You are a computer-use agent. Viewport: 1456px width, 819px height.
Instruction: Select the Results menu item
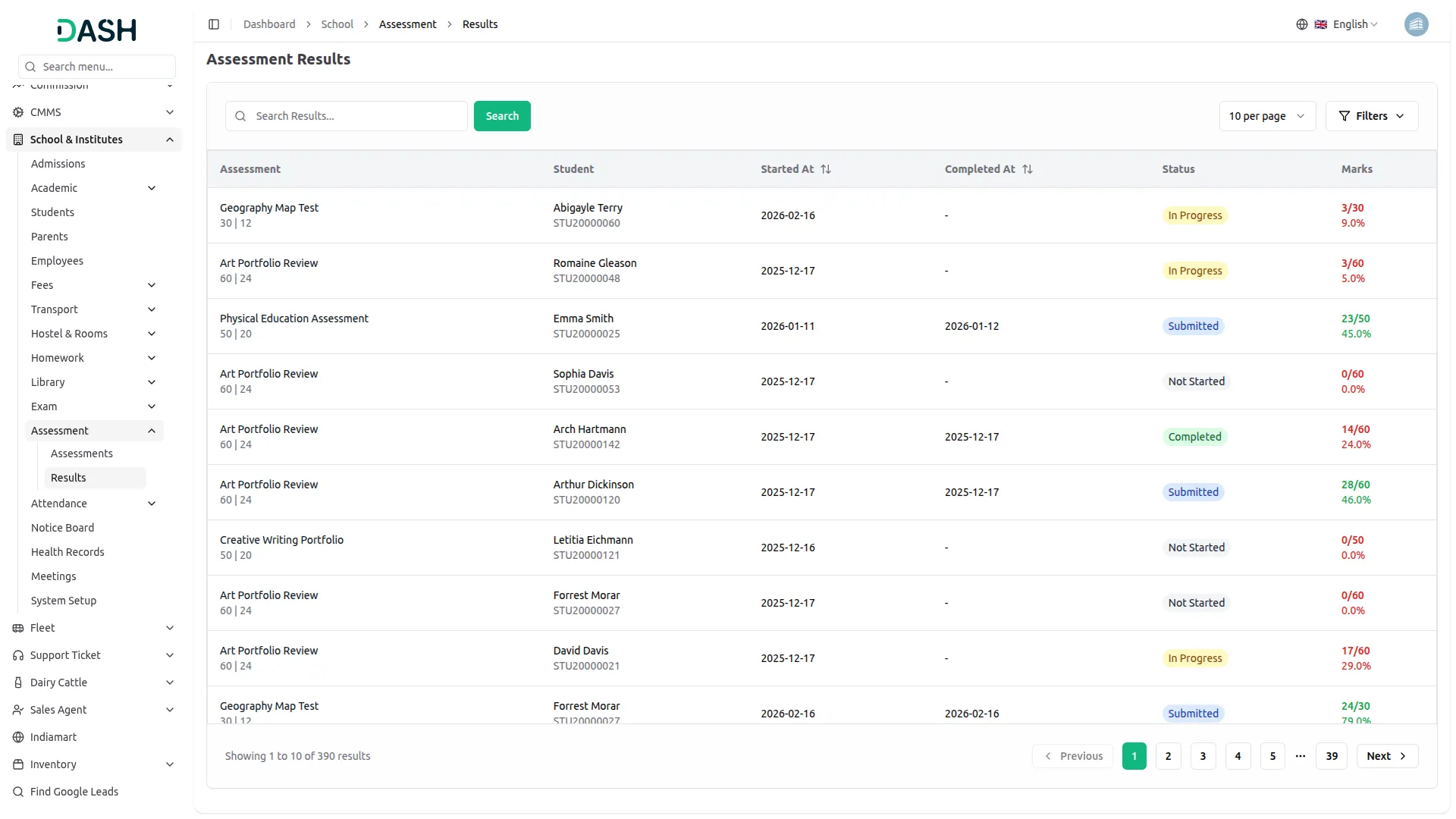click(x=96, y=478)
